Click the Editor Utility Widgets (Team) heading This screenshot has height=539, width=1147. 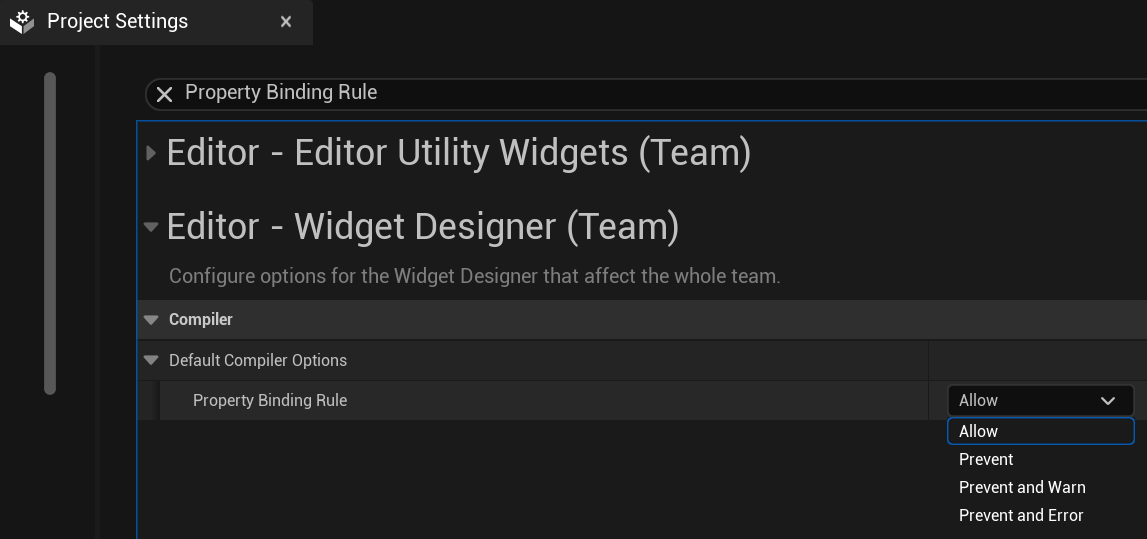[459, 153]
